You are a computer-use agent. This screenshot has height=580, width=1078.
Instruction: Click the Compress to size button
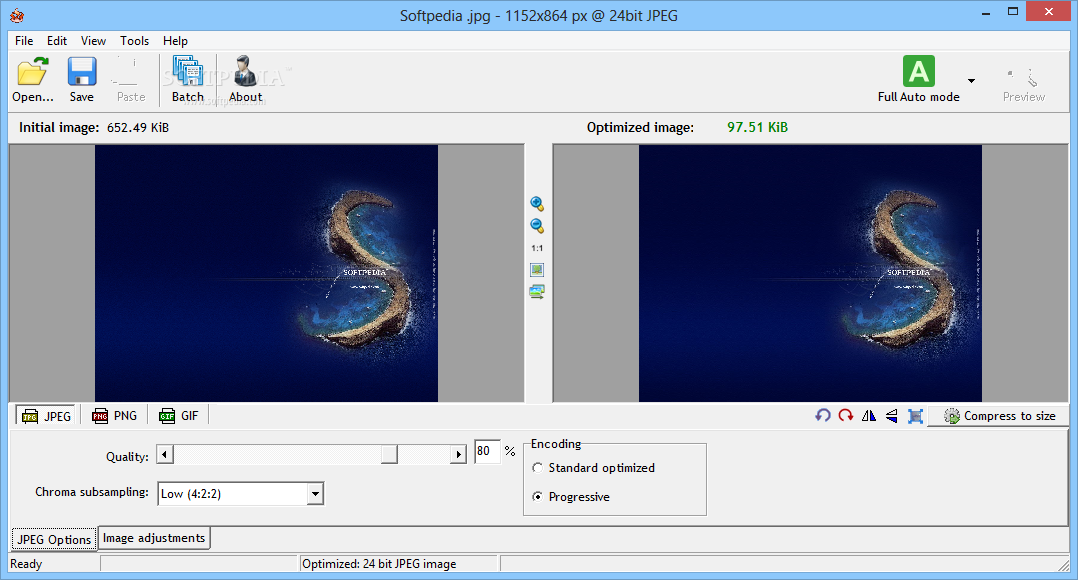(x=998, y=416)
